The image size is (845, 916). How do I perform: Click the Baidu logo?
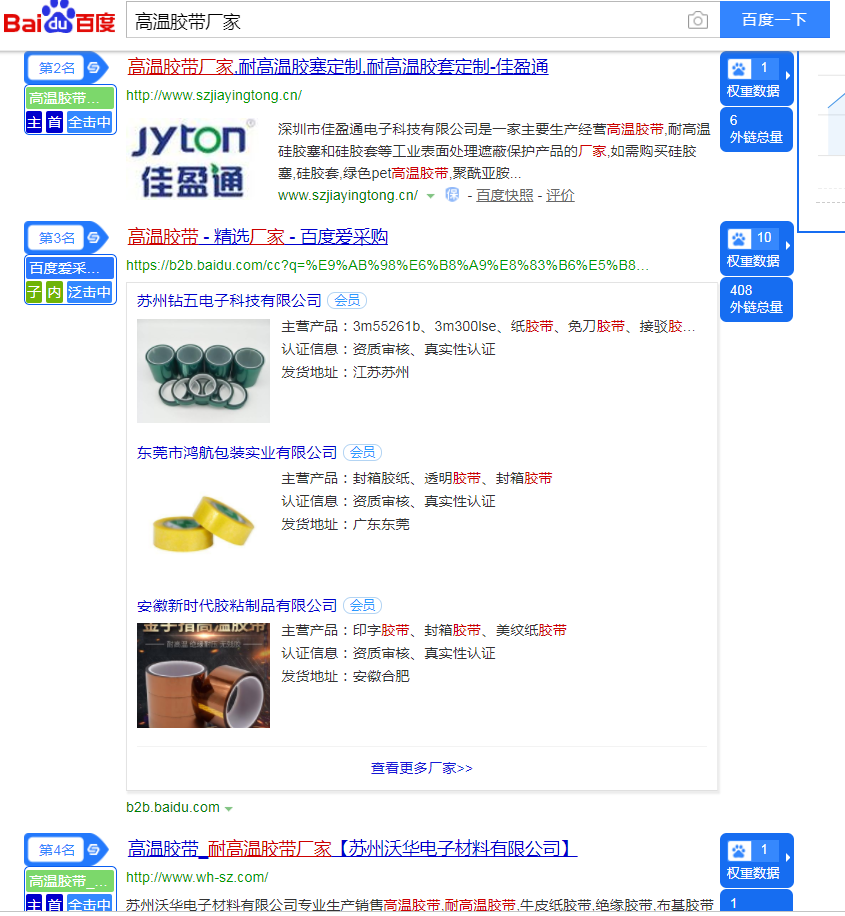[x=60, y=19]
